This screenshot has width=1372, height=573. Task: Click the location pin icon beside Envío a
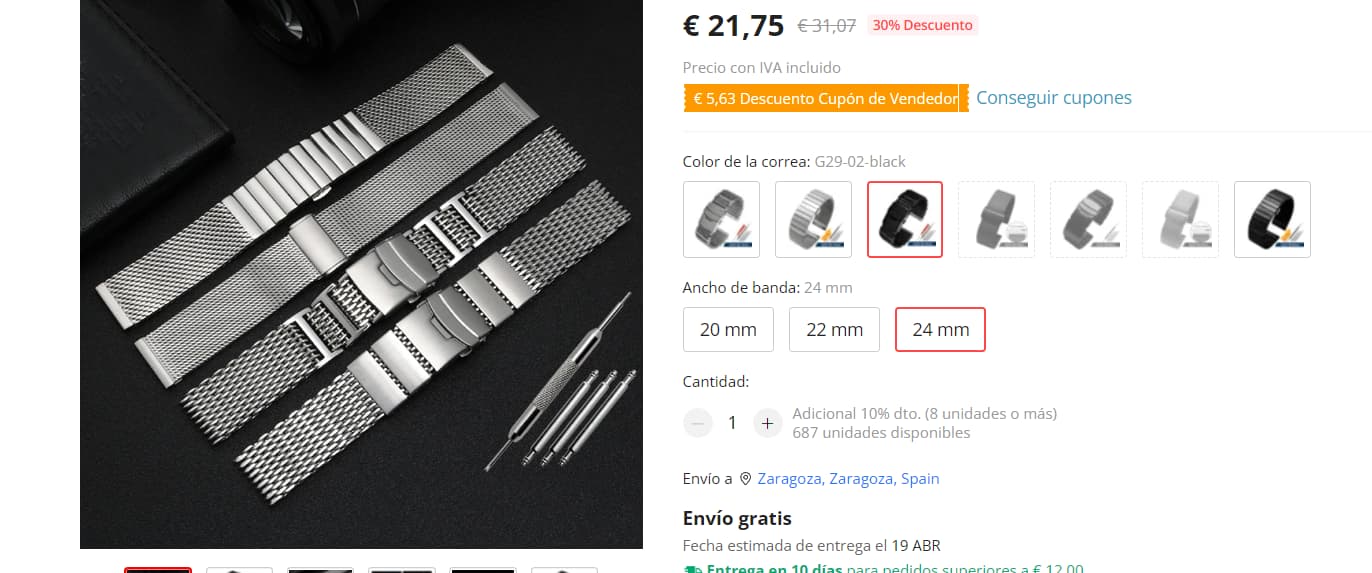click(x=745, y=479)
